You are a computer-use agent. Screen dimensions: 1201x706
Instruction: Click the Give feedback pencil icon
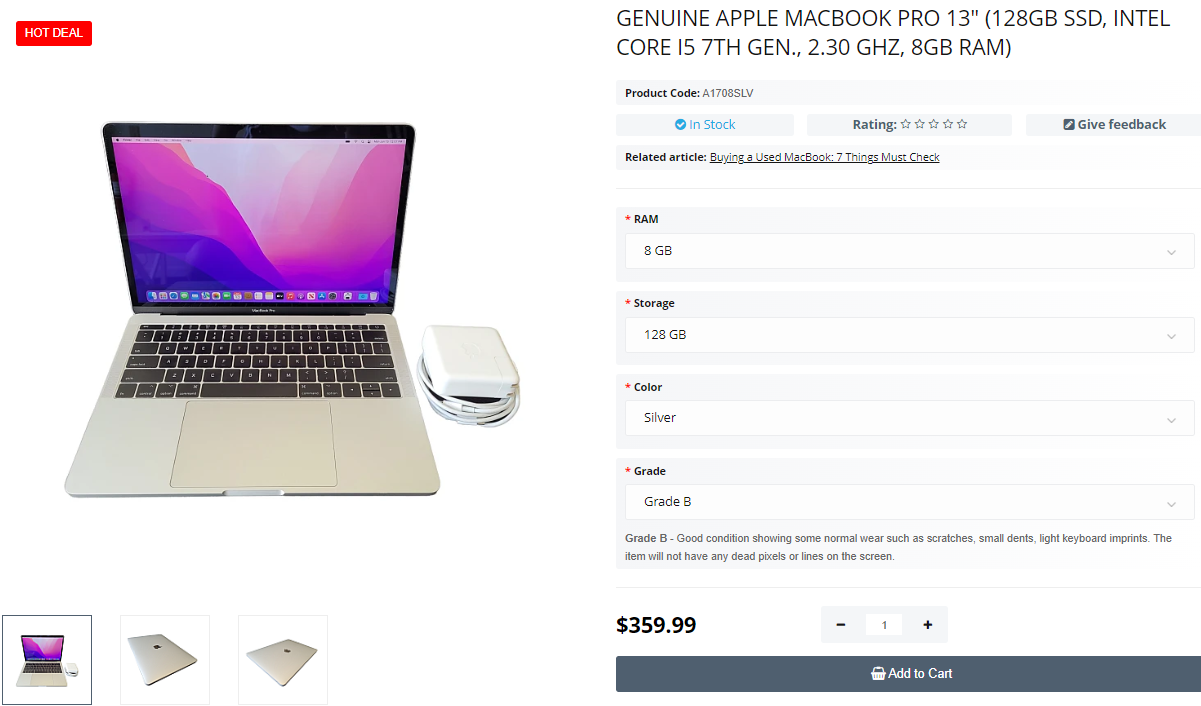click(1068, 125)
